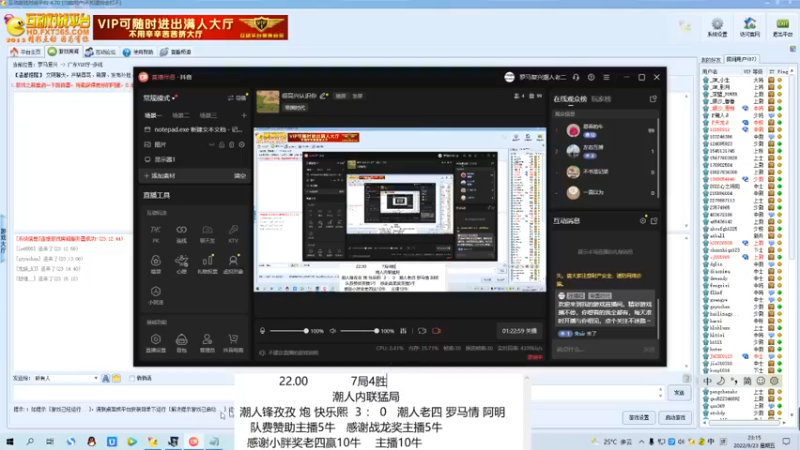Open the 常规模式 mode dropdown
Viewport: 800px width, 450px height.
(x=160, y=98)
